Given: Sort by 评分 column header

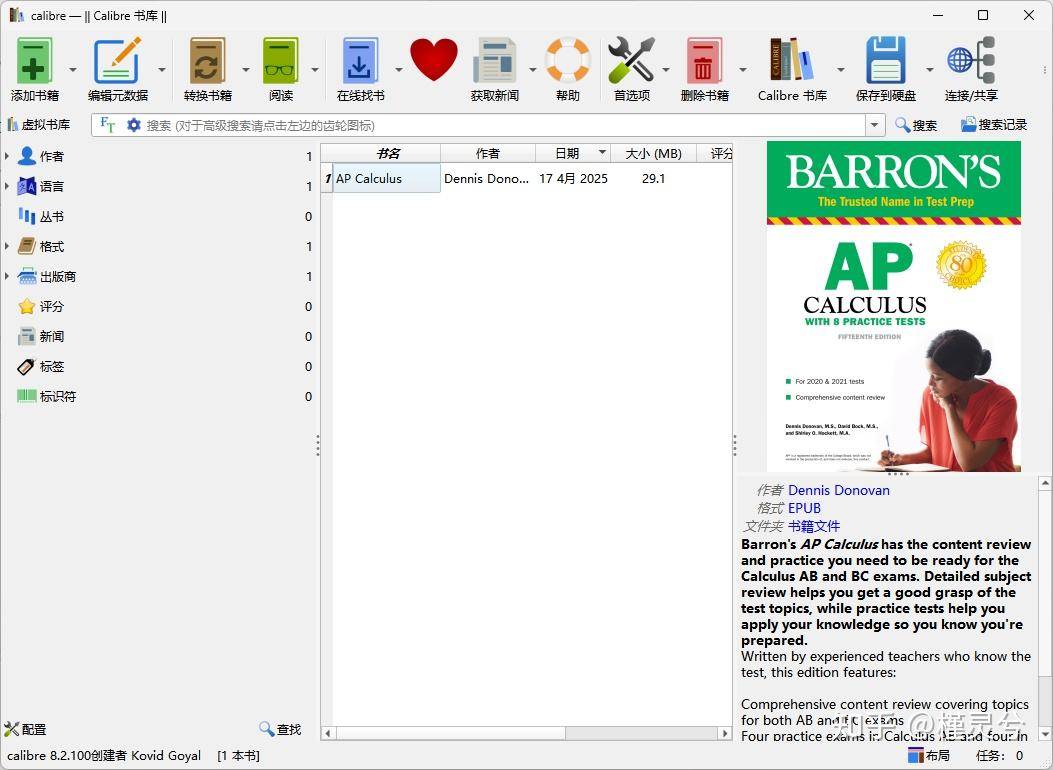Looking at the screenshot, I should click(715, 153).
